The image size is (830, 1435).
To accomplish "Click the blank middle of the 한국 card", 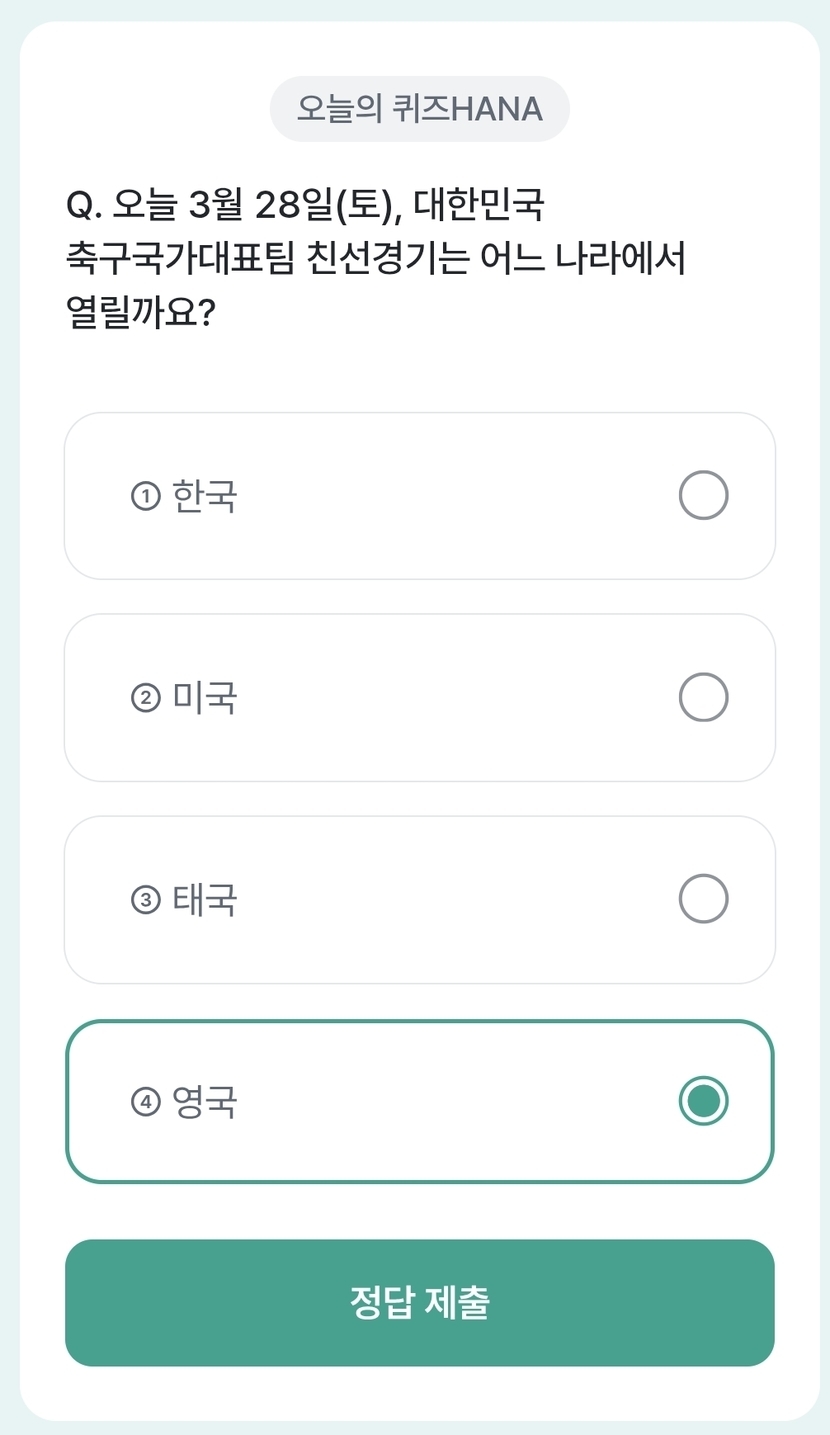I will pyautogui.click(x=450, y=496).
